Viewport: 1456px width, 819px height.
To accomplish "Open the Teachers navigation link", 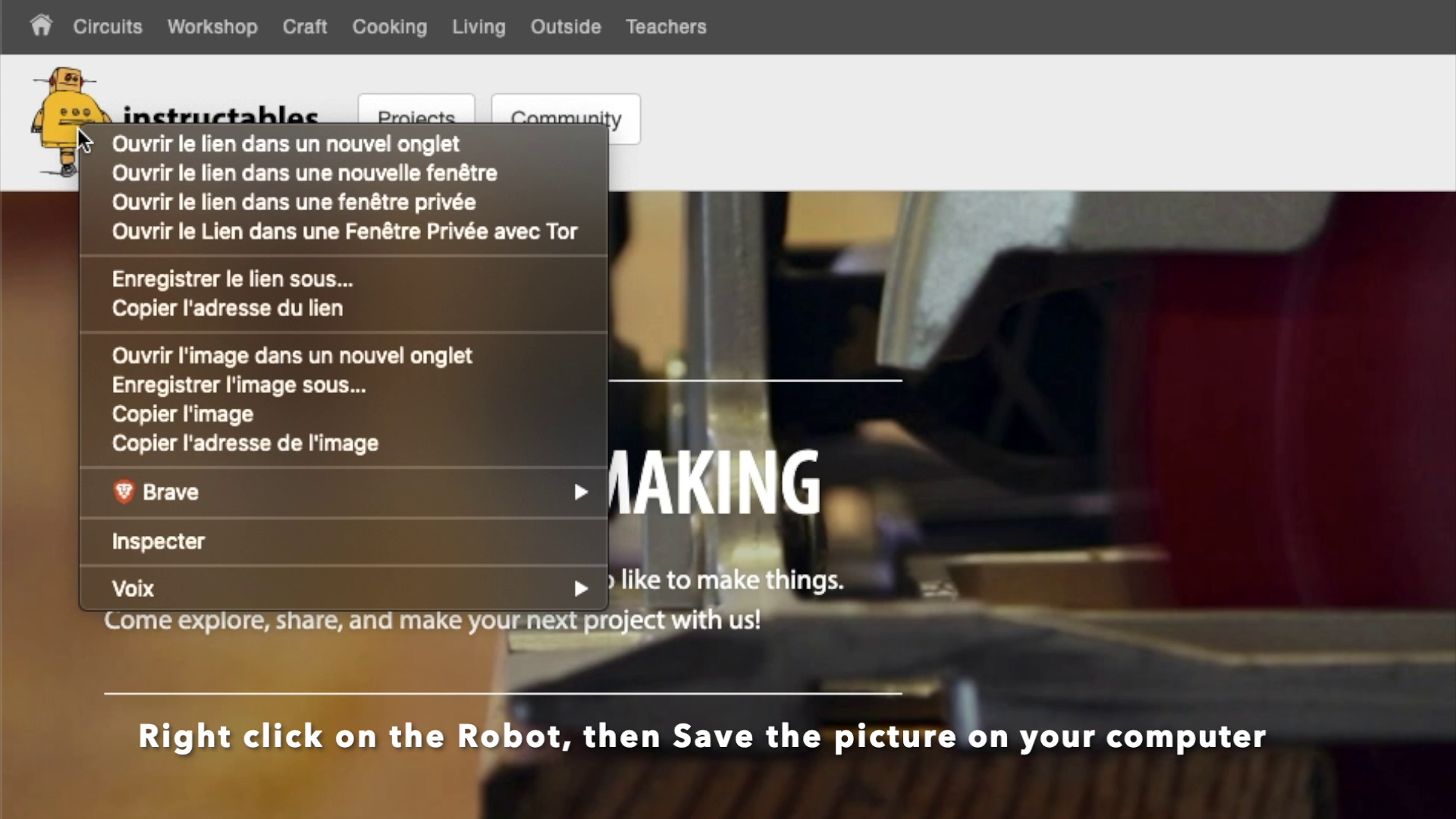I will point(665,27).
